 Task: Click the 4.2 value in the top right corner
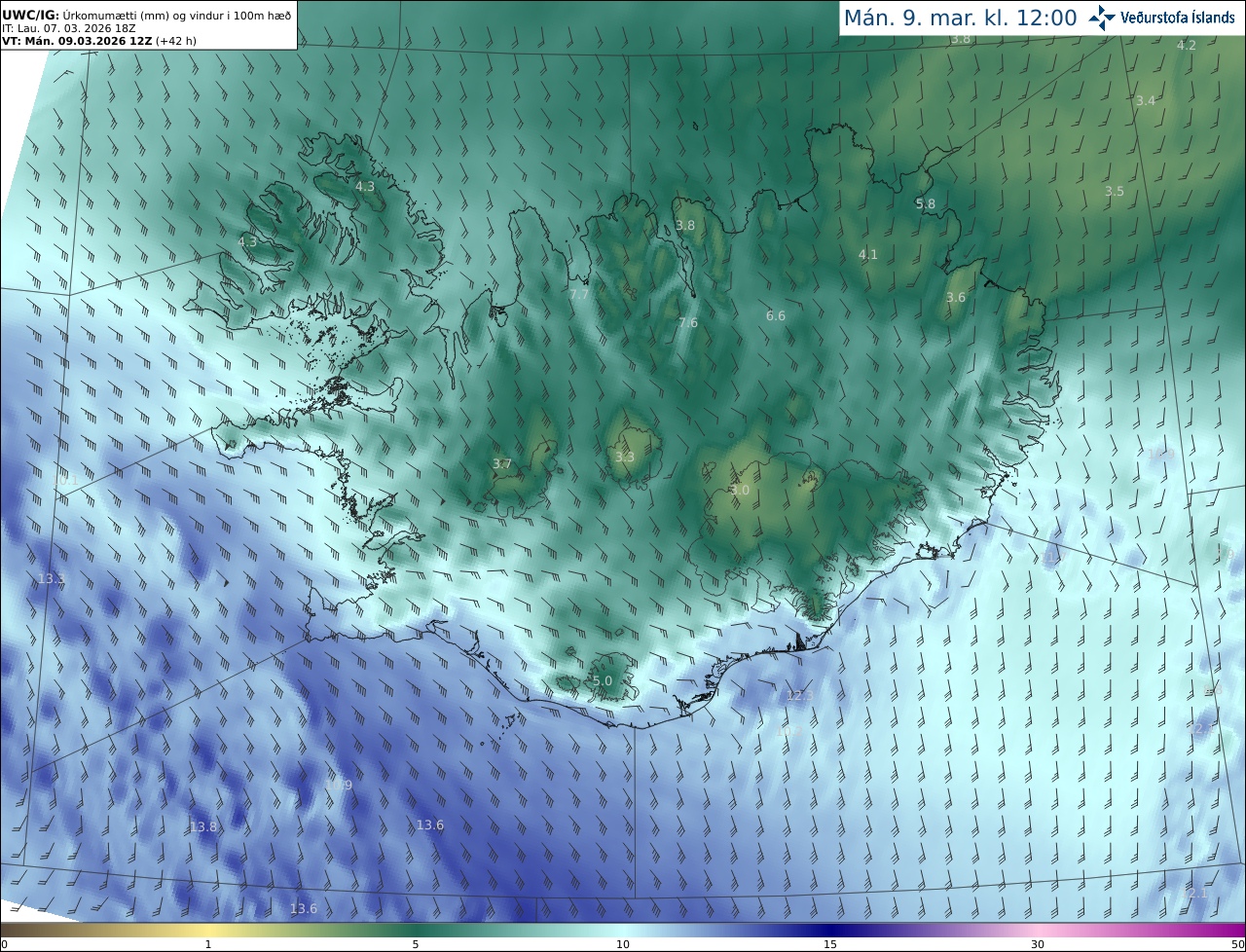pos(1186,46)
